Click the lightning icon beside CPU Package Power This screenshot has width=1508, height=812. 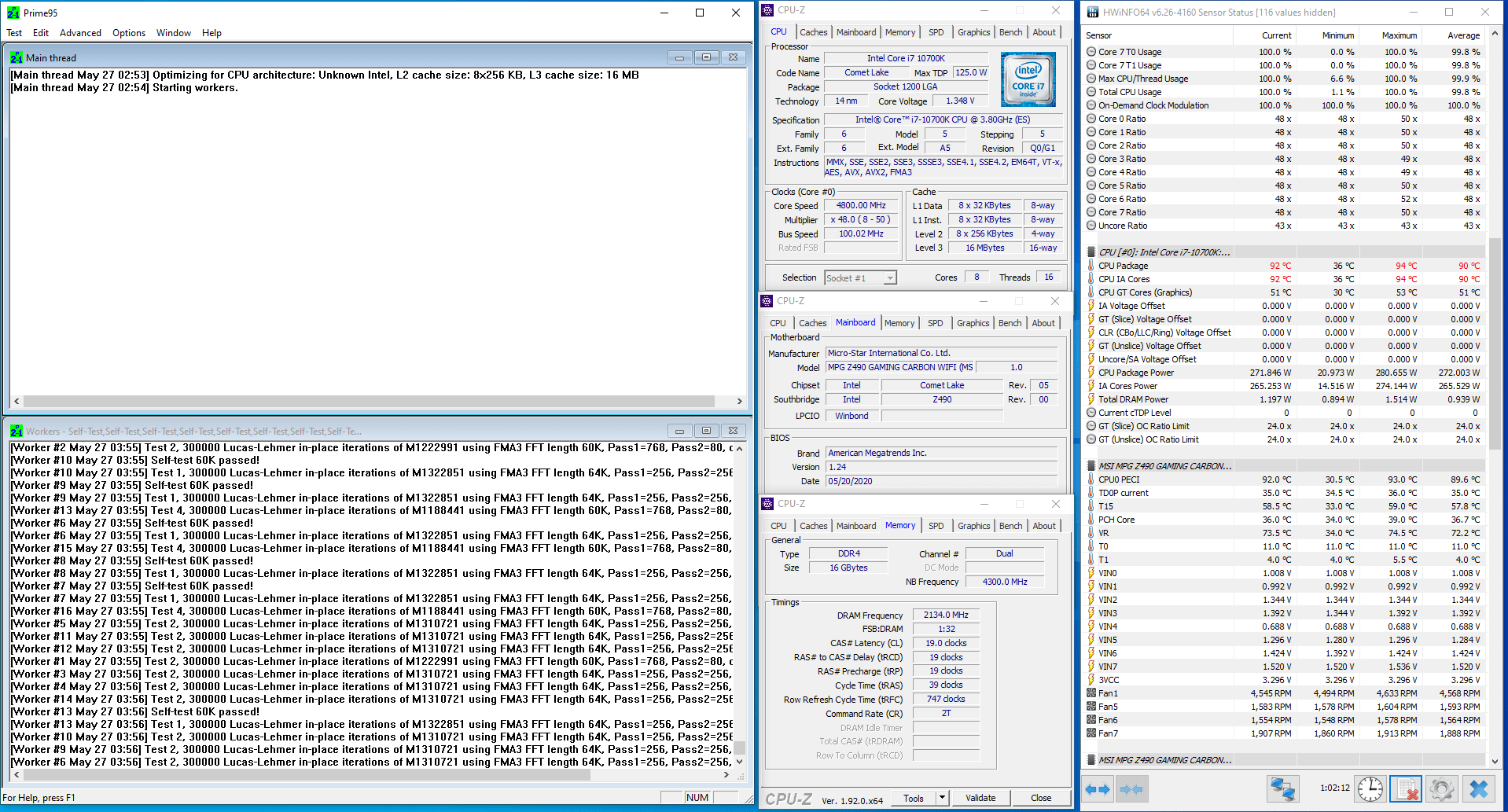(x=1091, y=373)
